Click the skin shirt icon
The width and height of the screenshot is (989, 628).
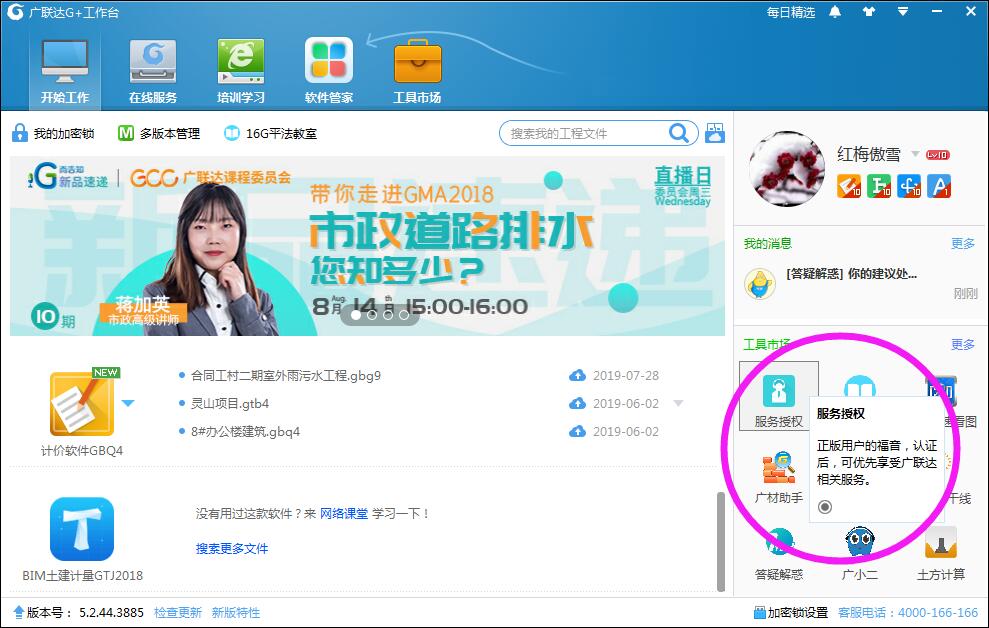click(x=869, y=11)
